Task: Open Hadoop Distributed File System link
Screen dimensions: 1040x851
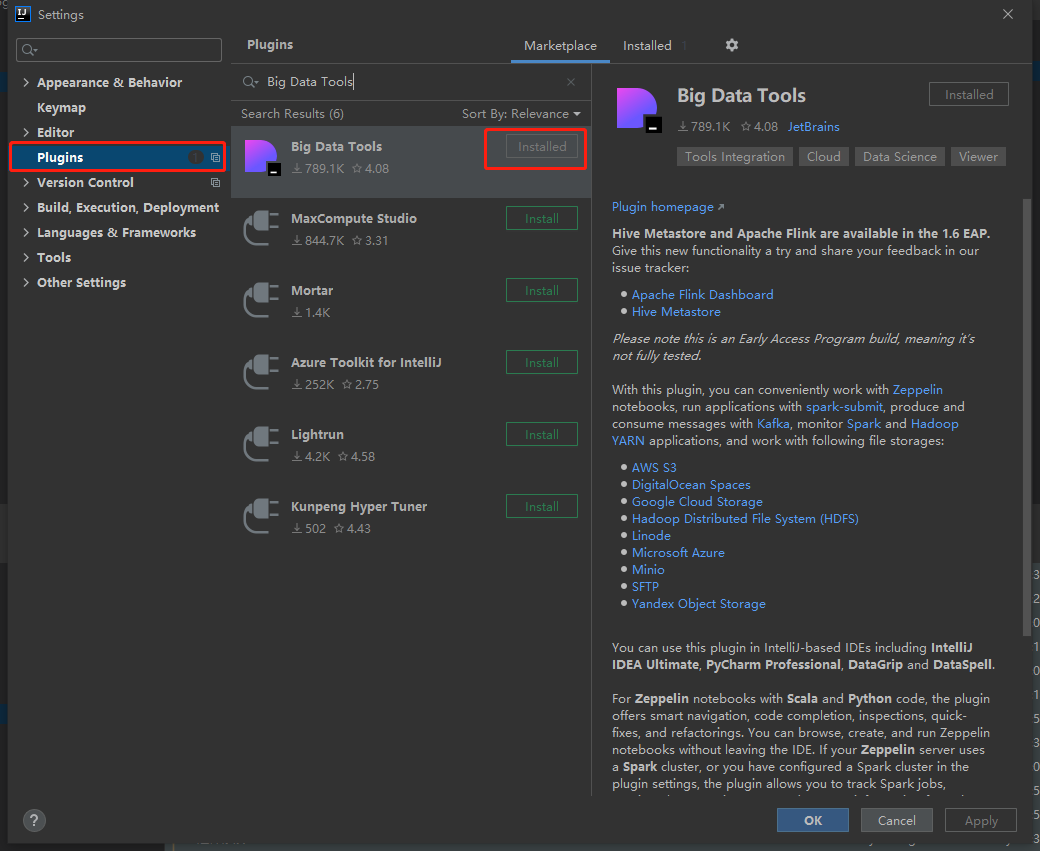Action: click(745, 519)
